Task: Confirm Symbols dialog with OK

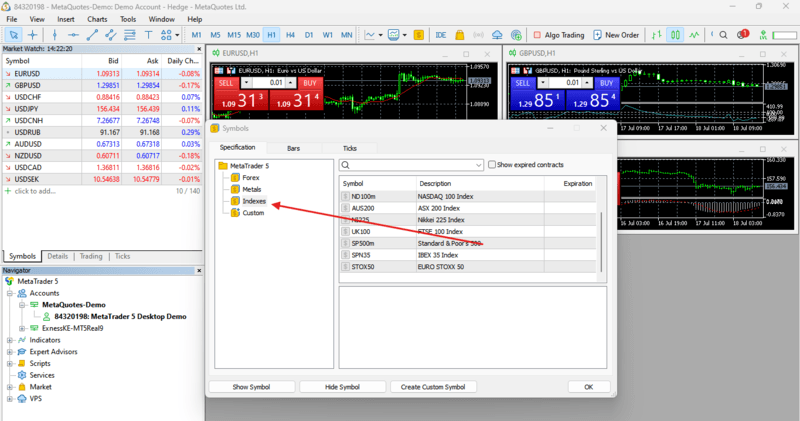Action: [x=588, y=387]
